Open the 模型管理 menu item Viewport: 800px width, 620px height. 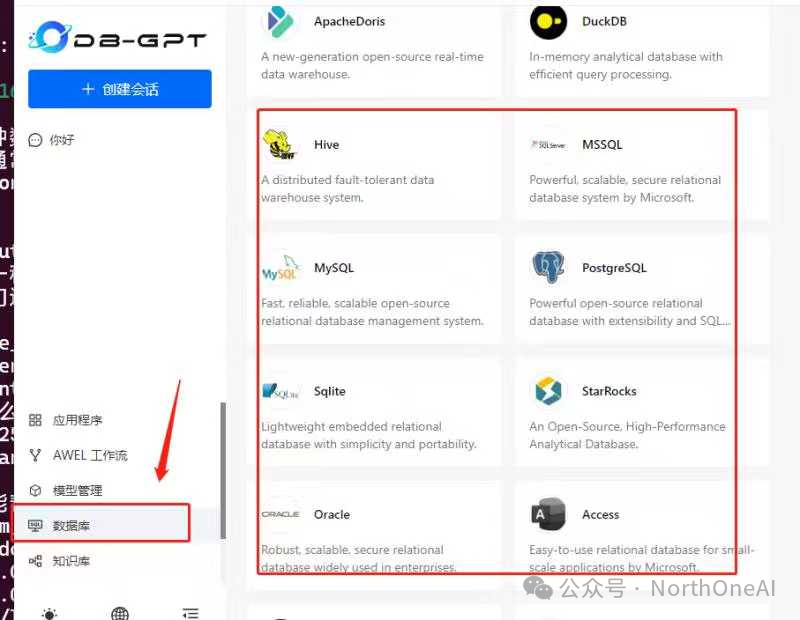click(x=78, y=490)
